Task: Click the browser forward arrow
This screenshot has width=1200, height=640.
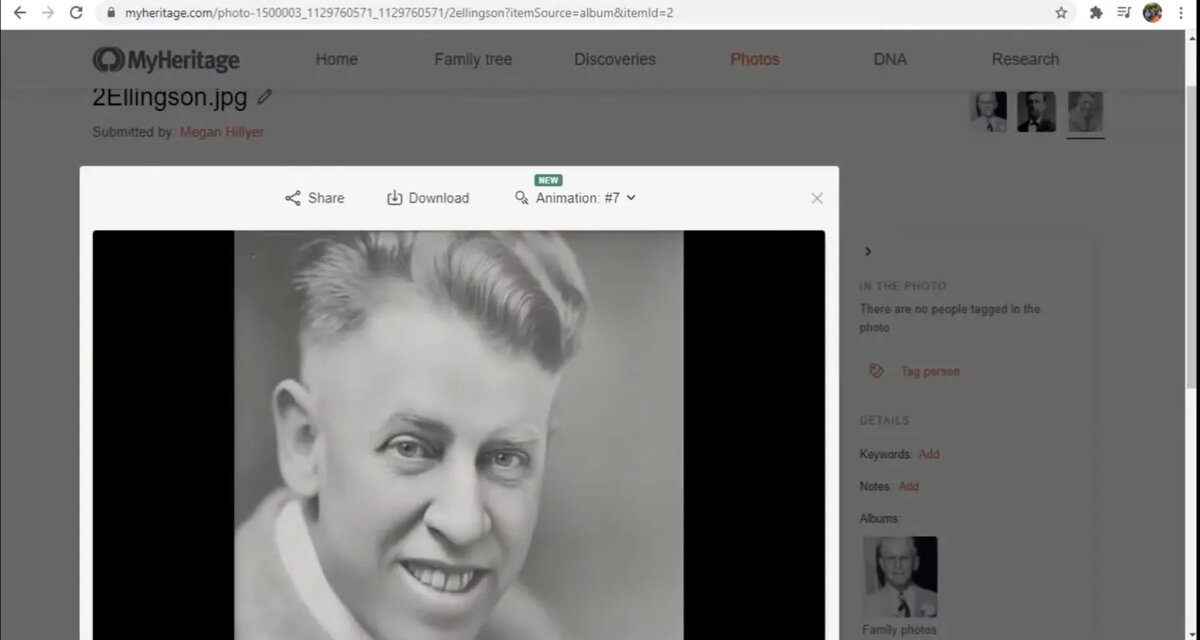Action: click(x=47, y=13)
